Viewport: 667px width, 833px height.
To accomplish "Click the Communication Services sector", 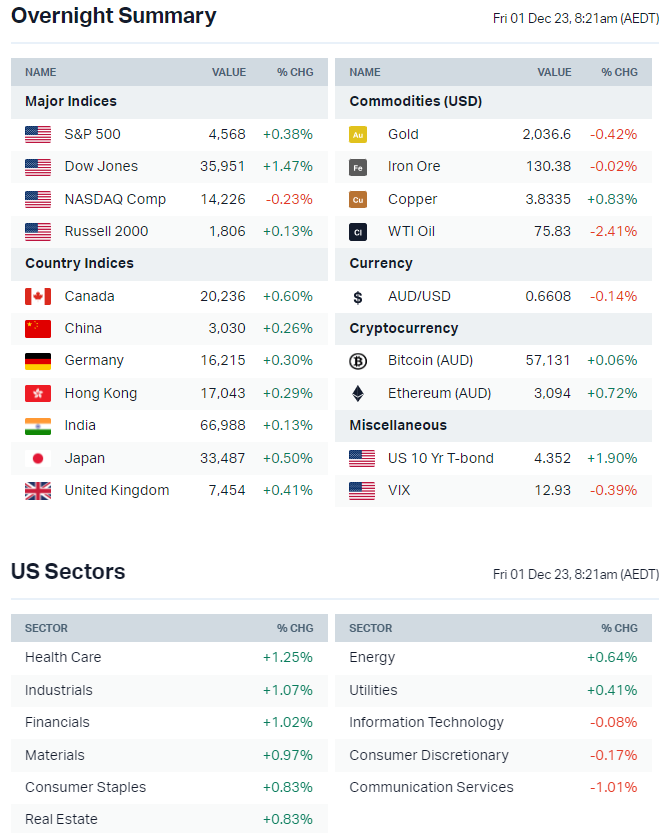I will point(431,787).
